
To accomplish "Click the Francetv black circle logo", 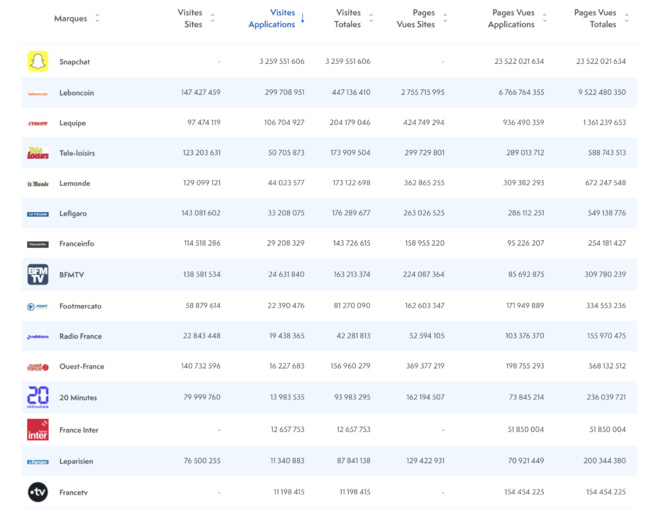I will pos(37,492).
